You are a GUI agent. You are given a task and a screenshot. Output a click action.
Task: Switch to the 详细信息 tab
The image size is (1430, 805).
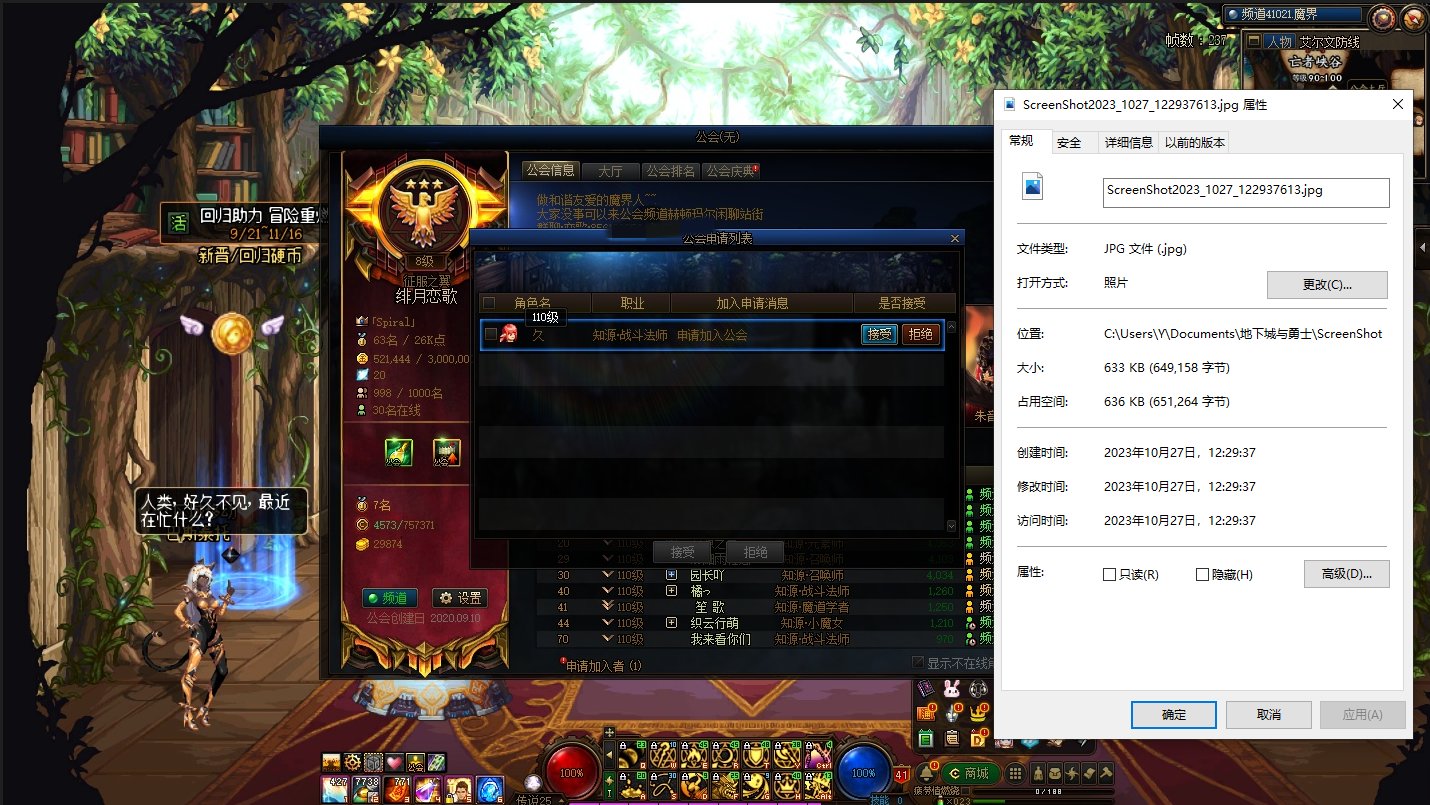tap(1128, 142)
